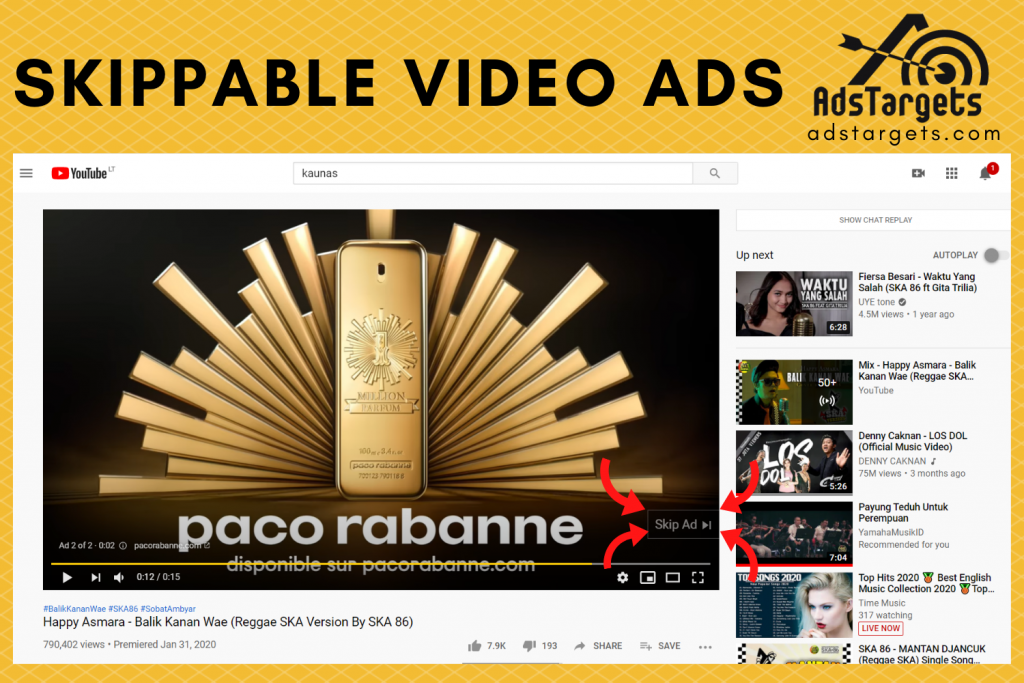Image resolution: width=1024 pixels, height=683 pixels.
Task: Open the #BalikKananWae hashtag
Action: click(74, 609)
